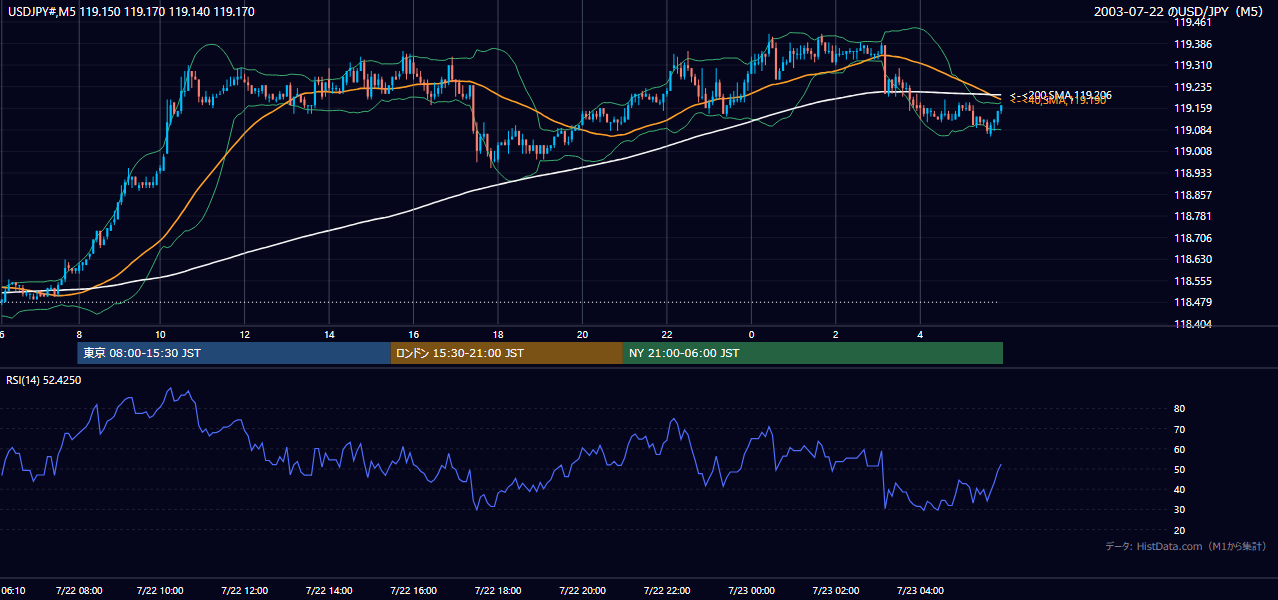Click hour label 2 below the price chart
1278x600 pixels.
click(835, 334)
